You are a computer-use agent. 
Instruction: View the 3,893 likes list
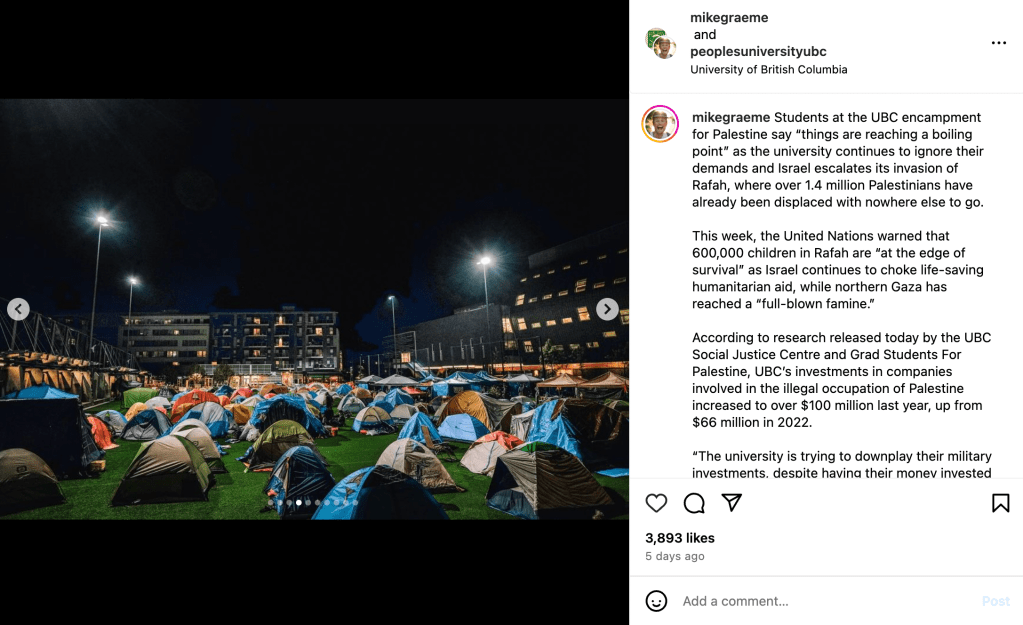(x=680, y=538)
